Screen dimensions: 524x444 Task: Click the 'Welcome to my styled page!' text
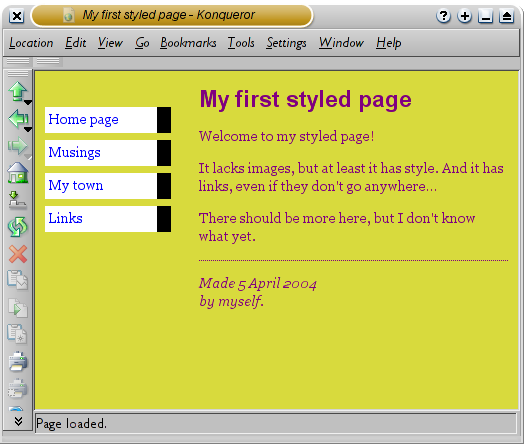[x=286, y=136]
